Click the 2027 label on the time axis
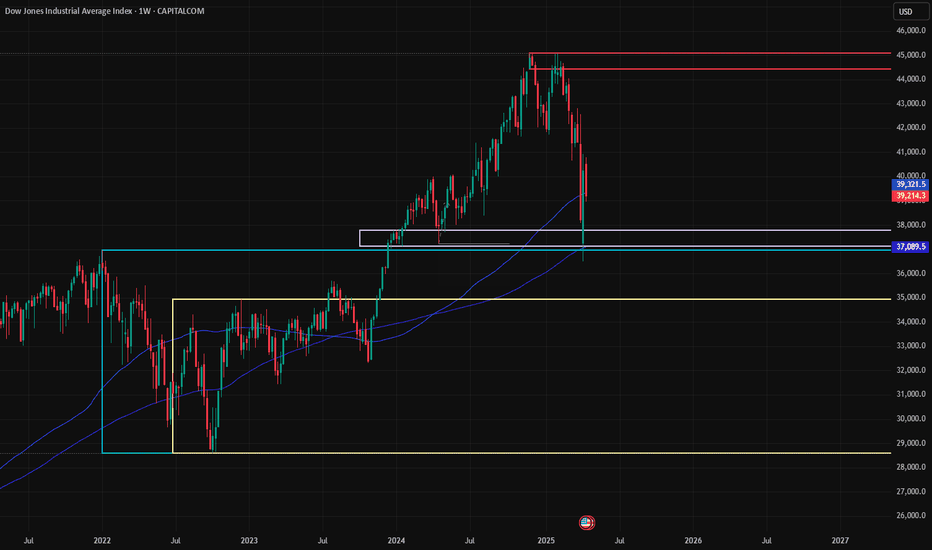The height and width of the screenshot is (550, 932). 840,540
